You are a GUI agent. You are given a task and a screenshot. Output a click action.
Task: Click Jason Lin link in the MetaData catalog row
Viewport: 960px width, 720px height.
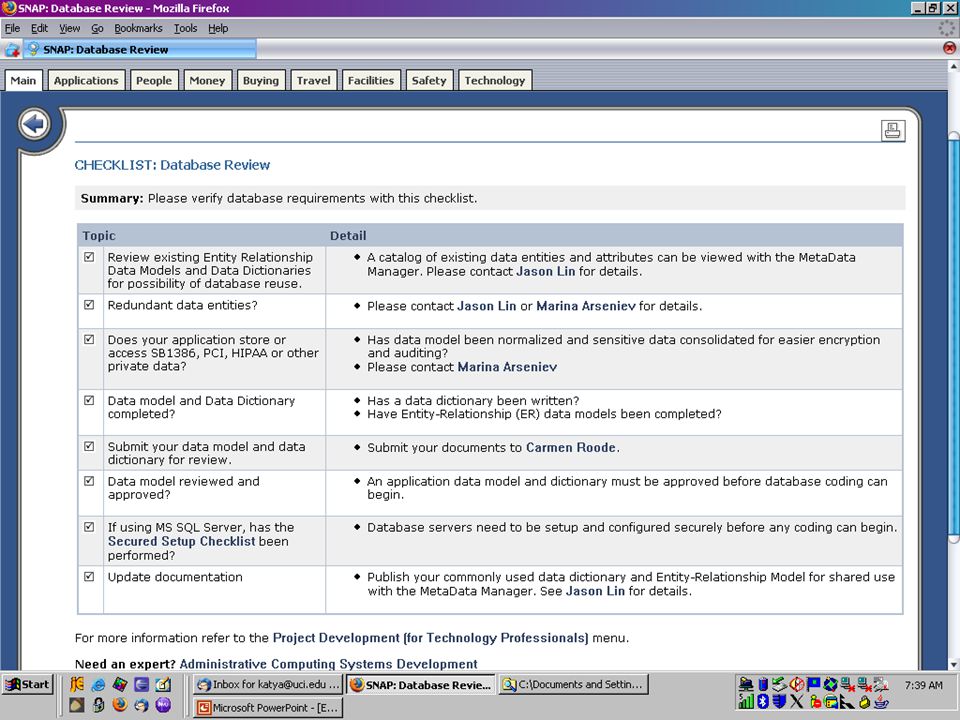pyautogui.click(x=546, y=271)
